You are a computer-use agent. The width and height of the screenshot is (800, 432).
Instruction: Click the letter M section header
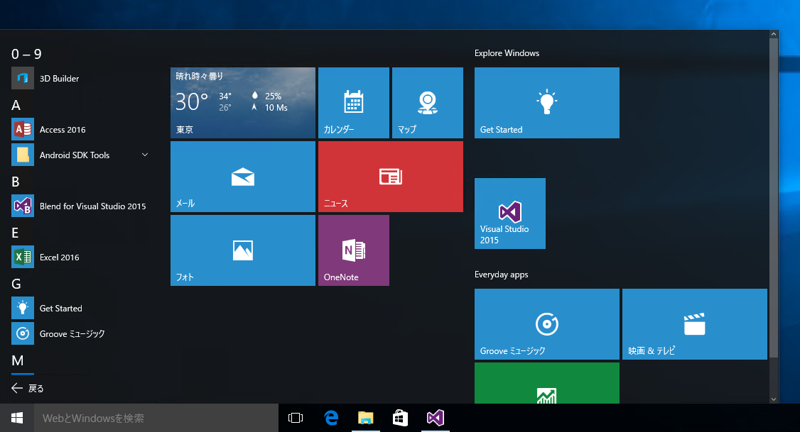coord(17,361)
